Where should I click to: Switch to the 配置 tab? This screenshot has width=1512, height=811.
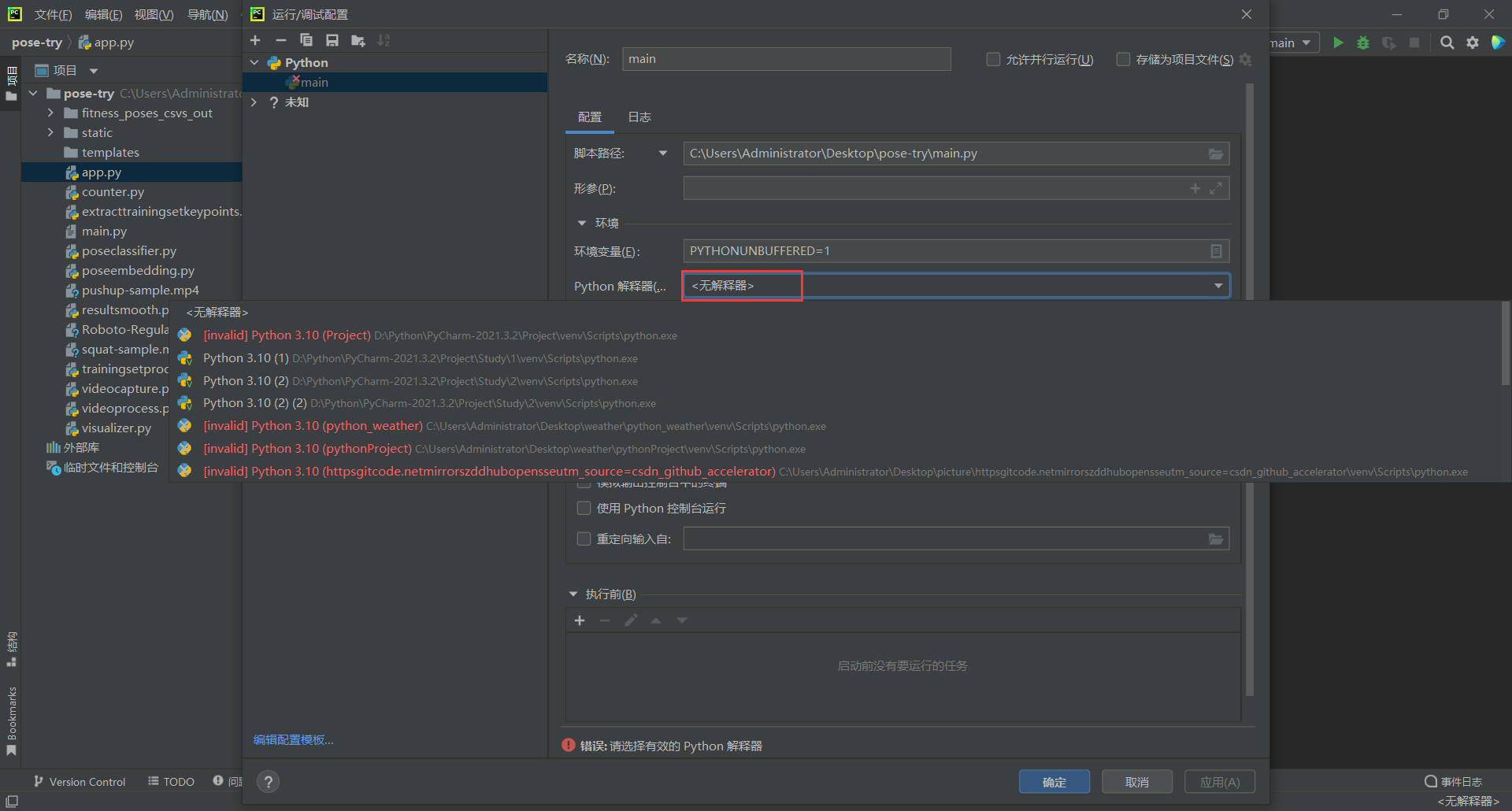[589, 117]
